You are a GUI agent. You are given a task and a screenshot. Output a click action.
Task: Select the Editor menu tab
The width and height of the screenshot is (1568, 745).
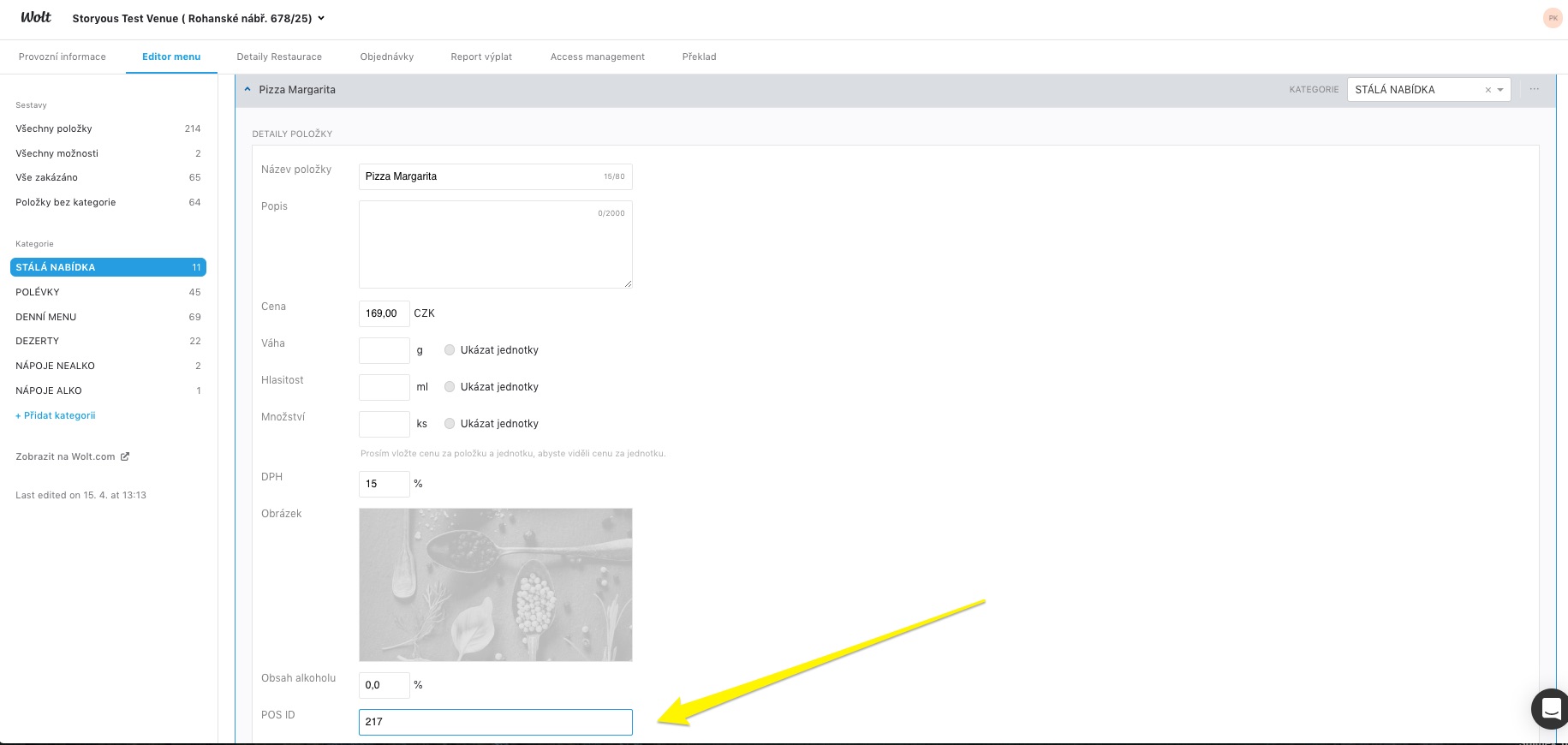tap(171, 57)
